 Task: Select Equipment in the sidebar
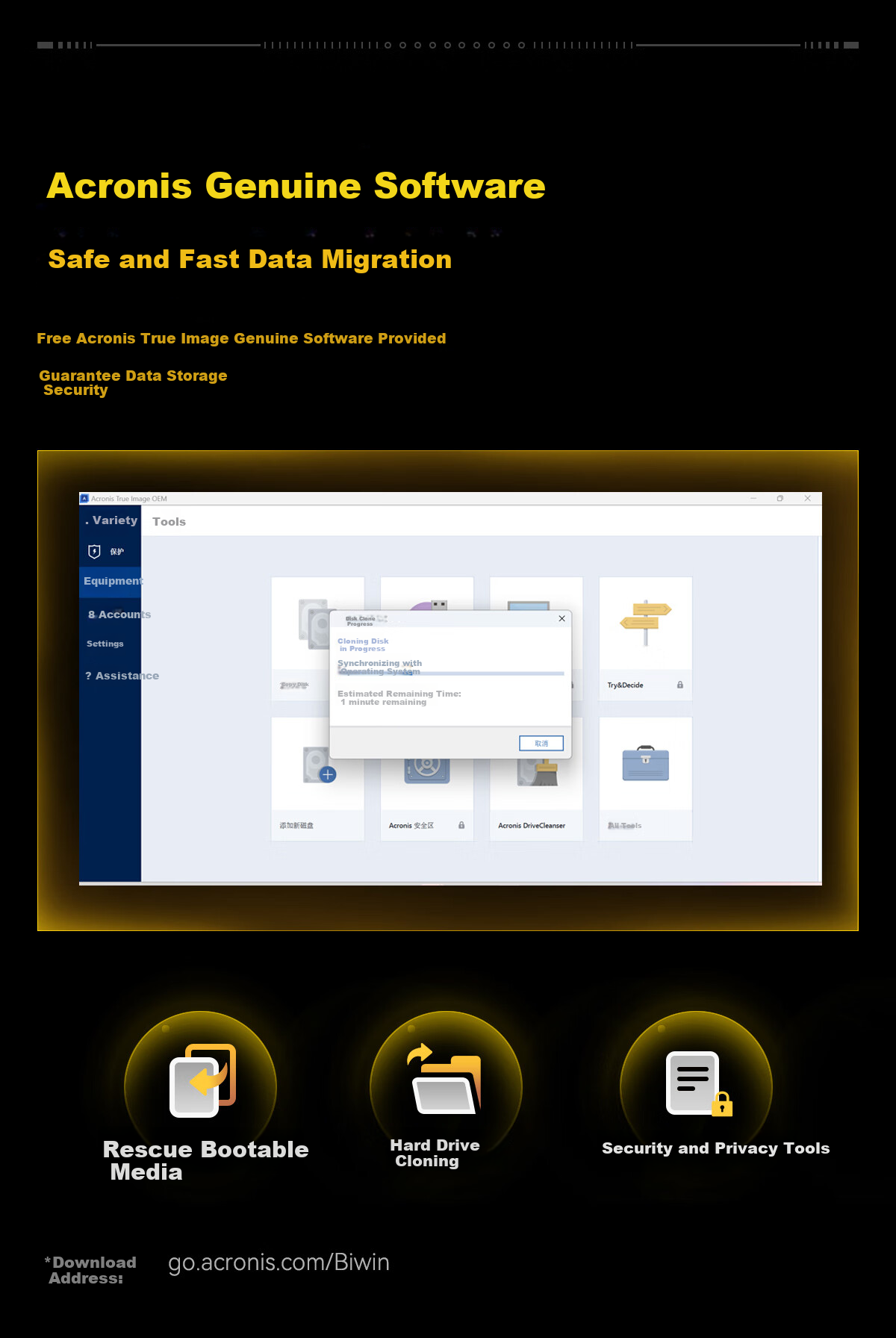(x=111, y=581)
